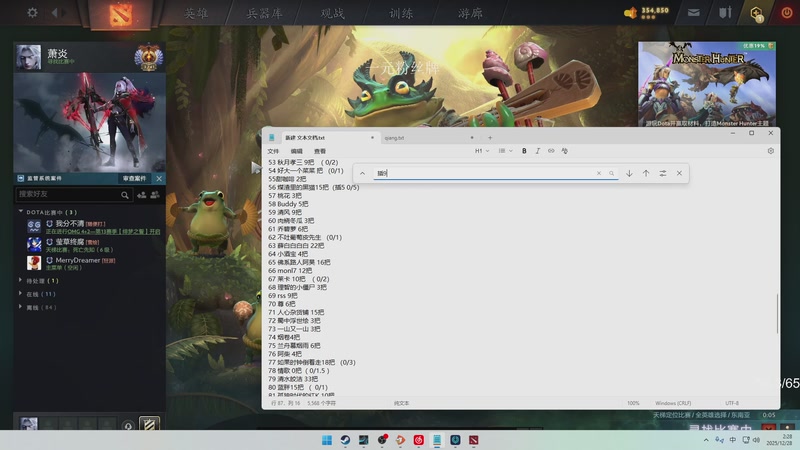800x450 pixels.
Task: Click the add friend icon
Action: tap(141, 194)
